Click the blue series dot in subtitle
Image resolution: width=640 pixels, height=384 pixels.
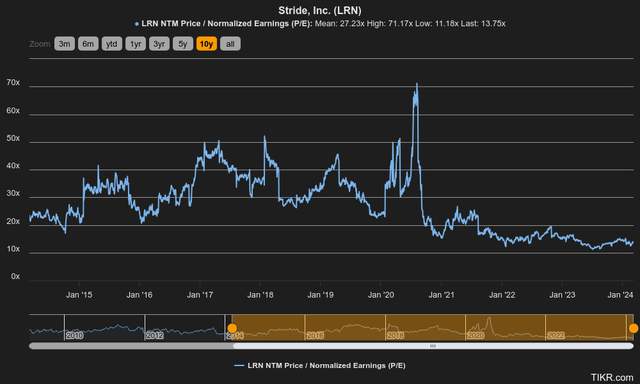pos(137,24)
